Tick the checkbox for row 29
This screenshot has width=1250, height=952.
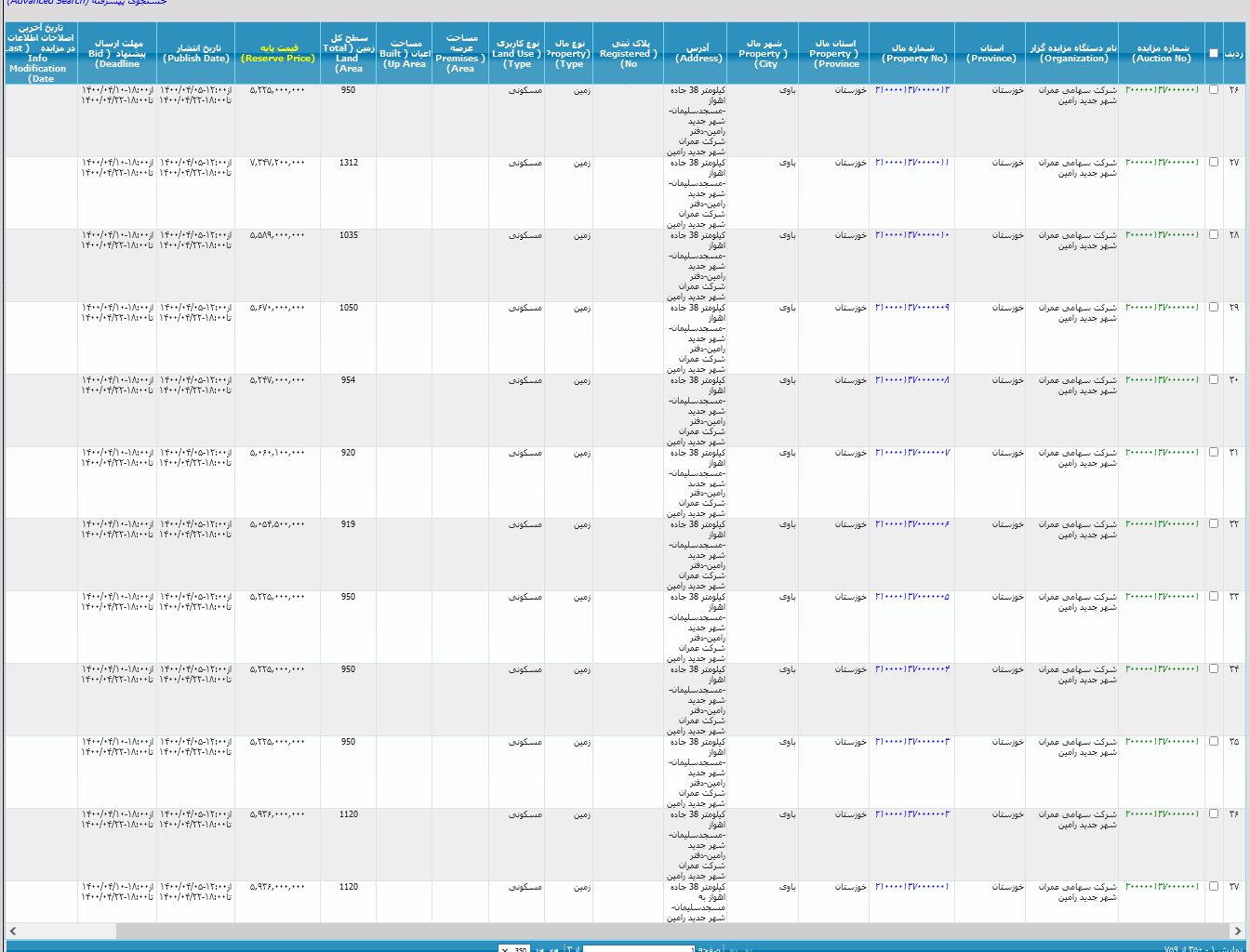point(1213,308)
